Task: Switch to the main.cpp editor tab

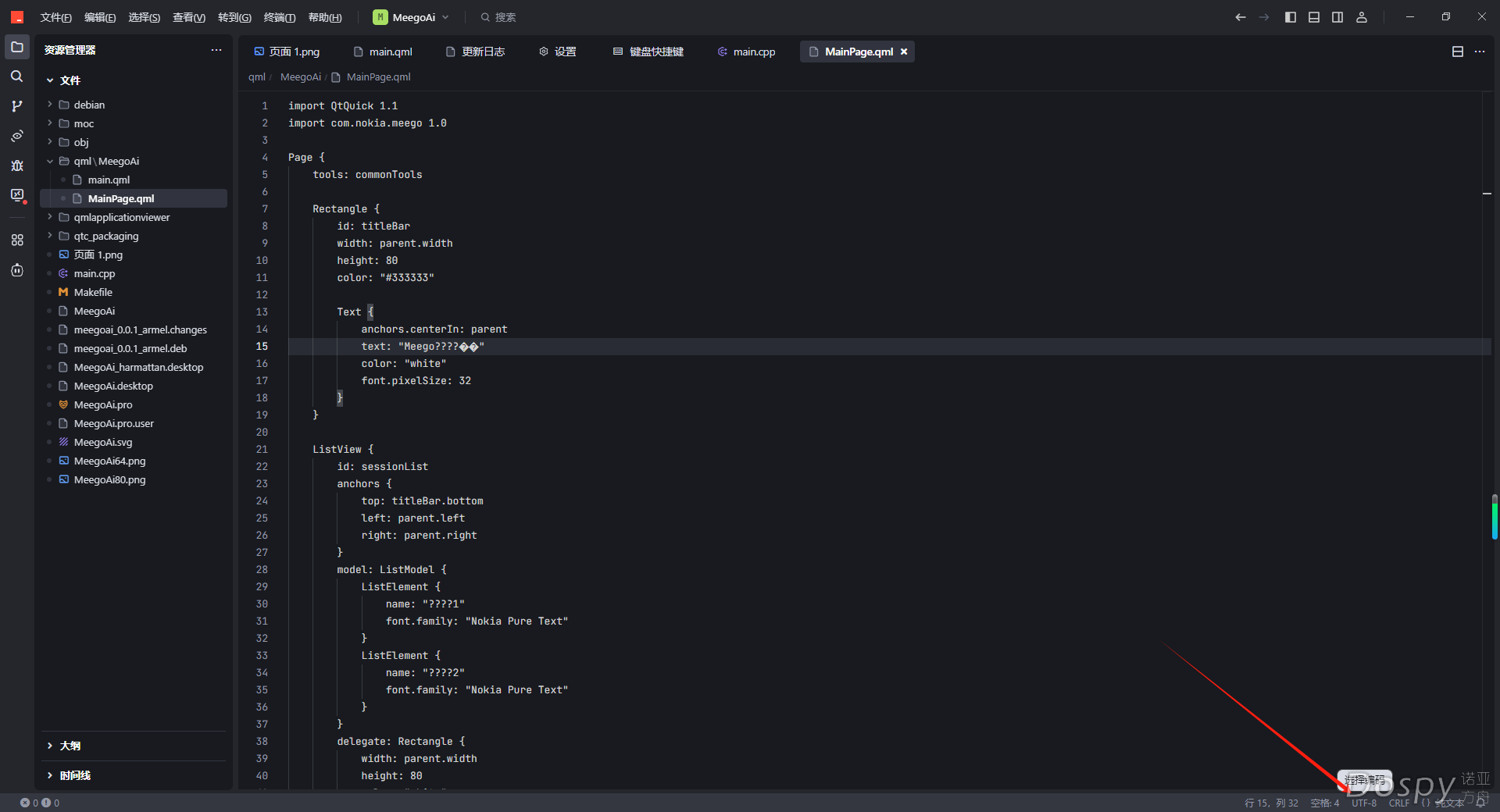Action: [746, 52]
